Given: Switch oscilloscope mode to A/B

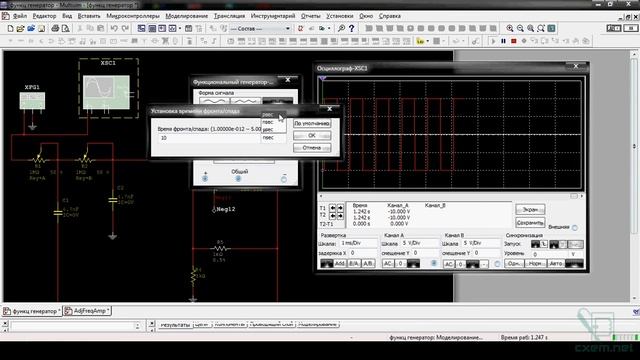Looking at the screenshot, I should [368, 264].
